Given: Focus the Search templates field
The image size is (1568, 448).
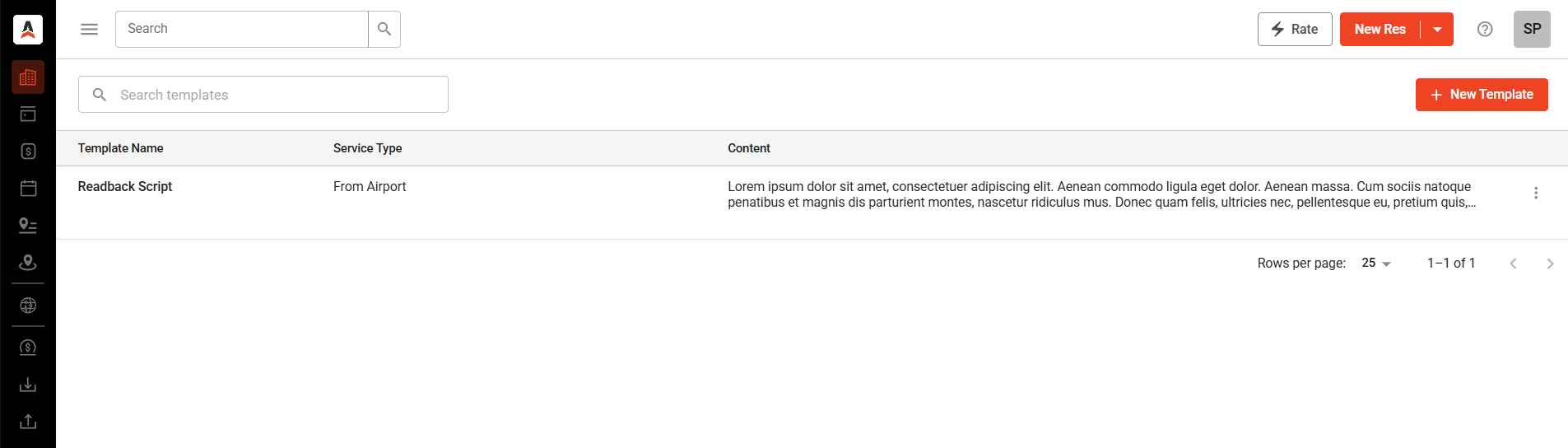Looking at the screenshot, I should point(263,95).
